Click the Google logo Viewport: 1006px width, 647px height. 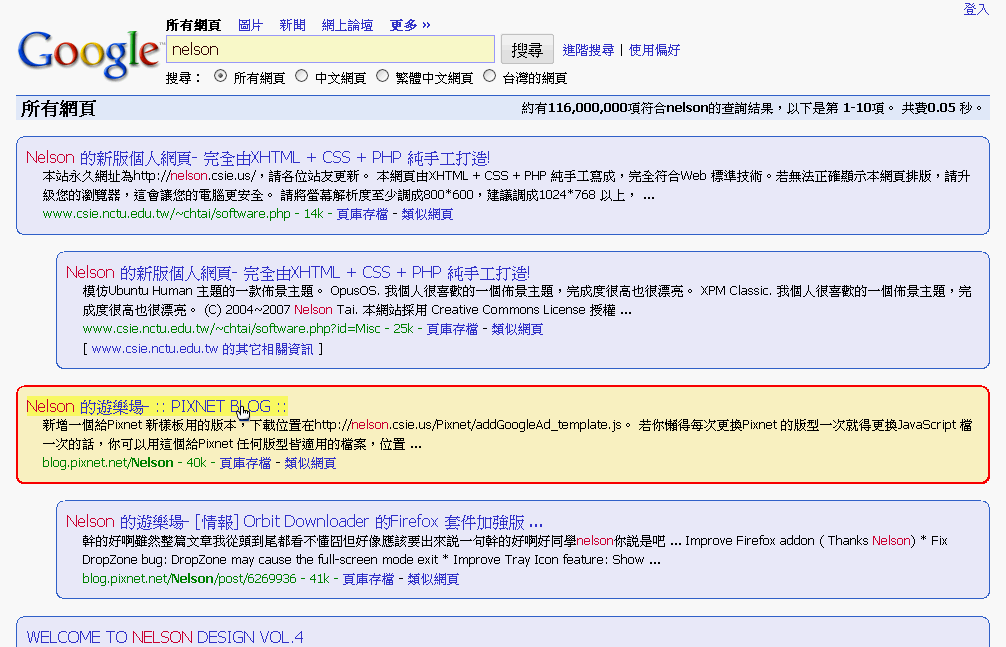click(x=88, y=54)
